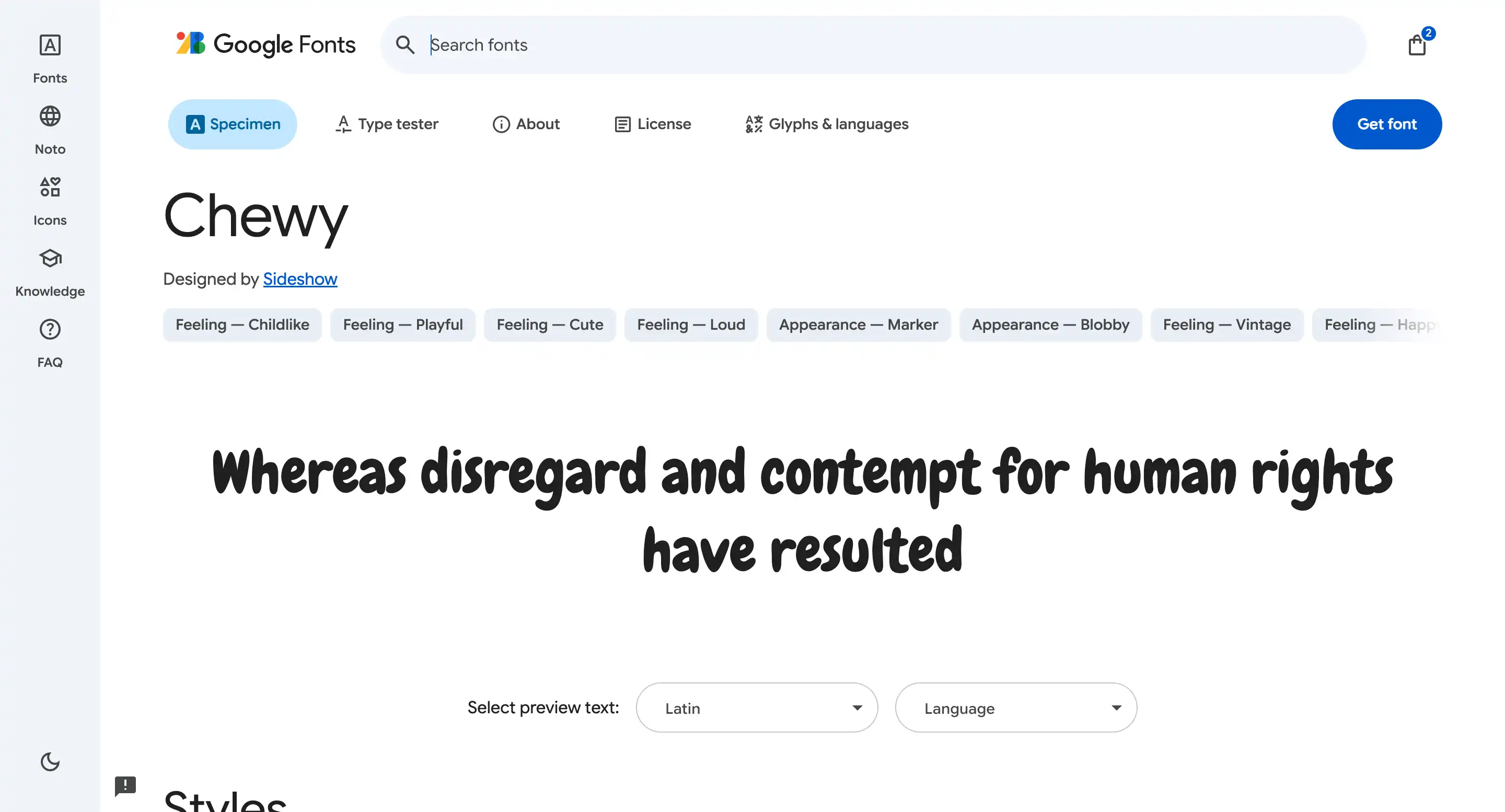Select the Feeling — Childlike tag
Screen dimensions: 1505x812
pos(242,324)
